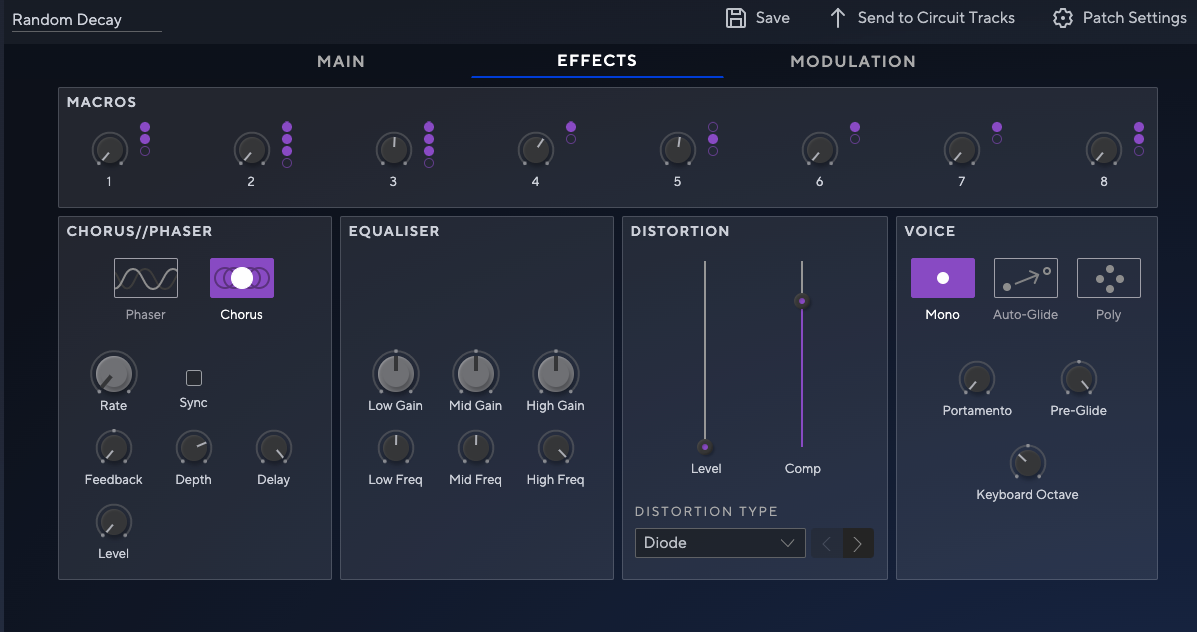Select the Phaser effect icon

(x=145, y=277)
